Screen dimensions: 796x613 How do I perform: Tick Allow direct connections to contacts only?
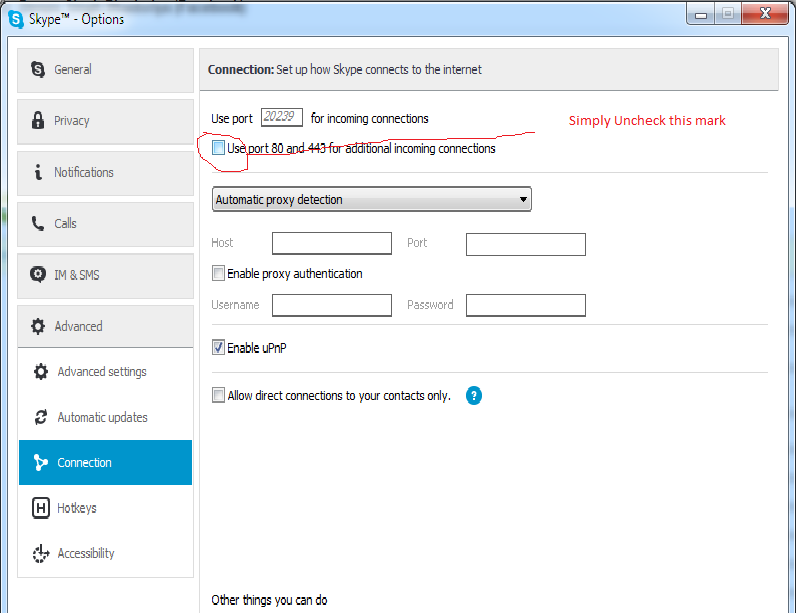(218, 395)
